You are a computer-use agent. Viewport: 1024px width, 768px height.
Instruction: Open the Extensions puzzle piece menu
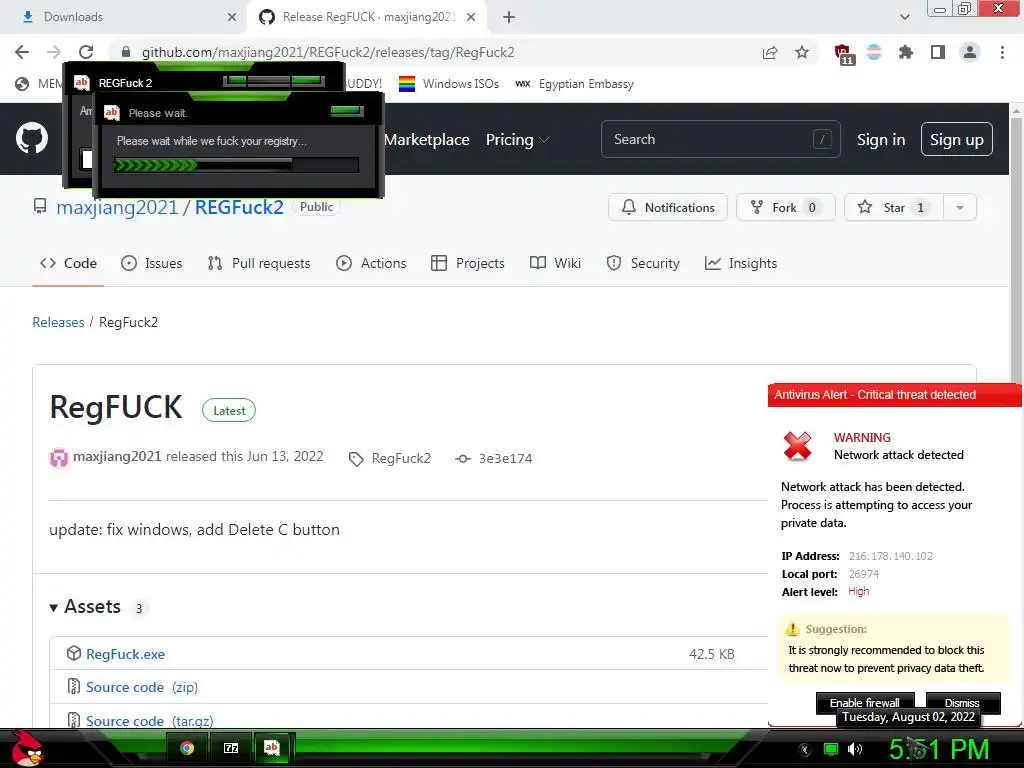pos(905,52)
